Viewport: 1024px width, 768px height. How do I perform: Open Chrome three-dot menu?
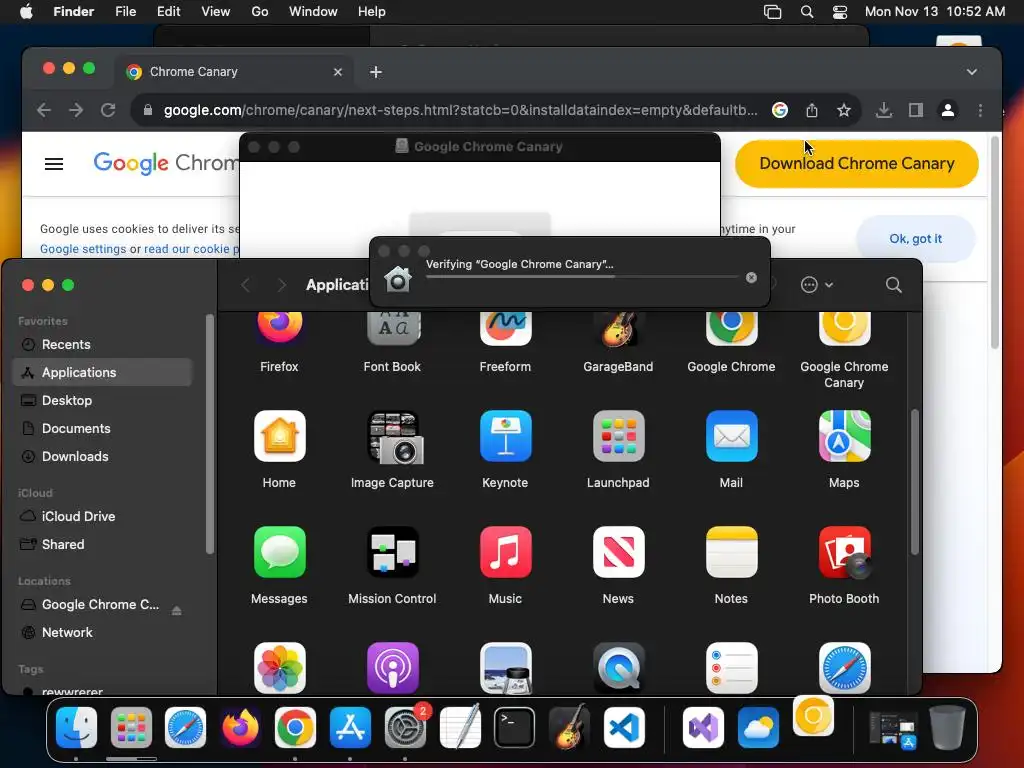coord(980,110)
